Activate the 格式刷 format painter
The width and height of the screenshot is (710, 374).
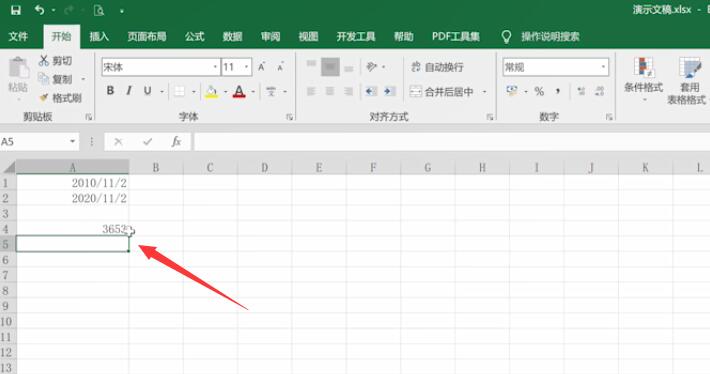click(x=61, y=98)
